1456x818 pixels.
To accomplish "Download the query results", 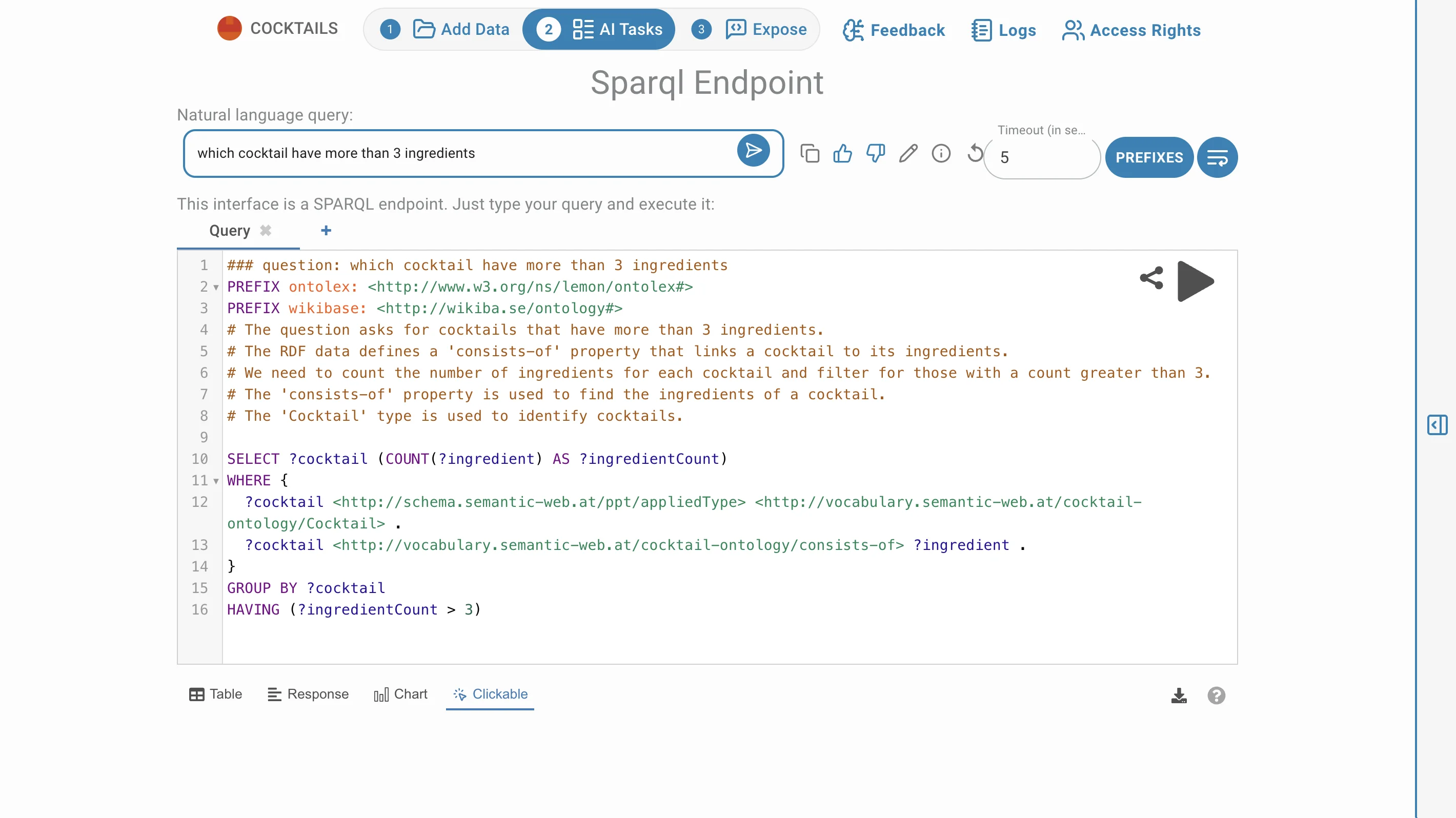I will [x=1179, y=696].
